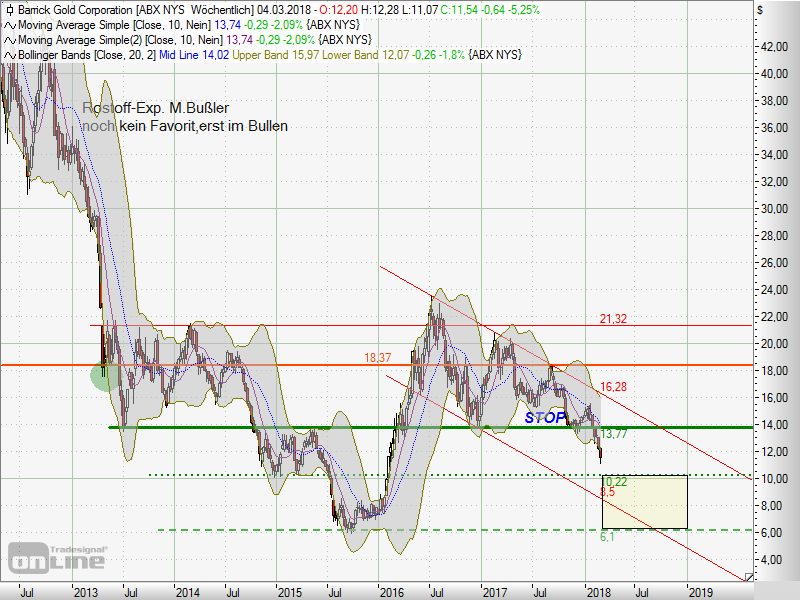Click the closing price C:11,54 value
This screenshot has height=600, width=800.
point(459,10)
